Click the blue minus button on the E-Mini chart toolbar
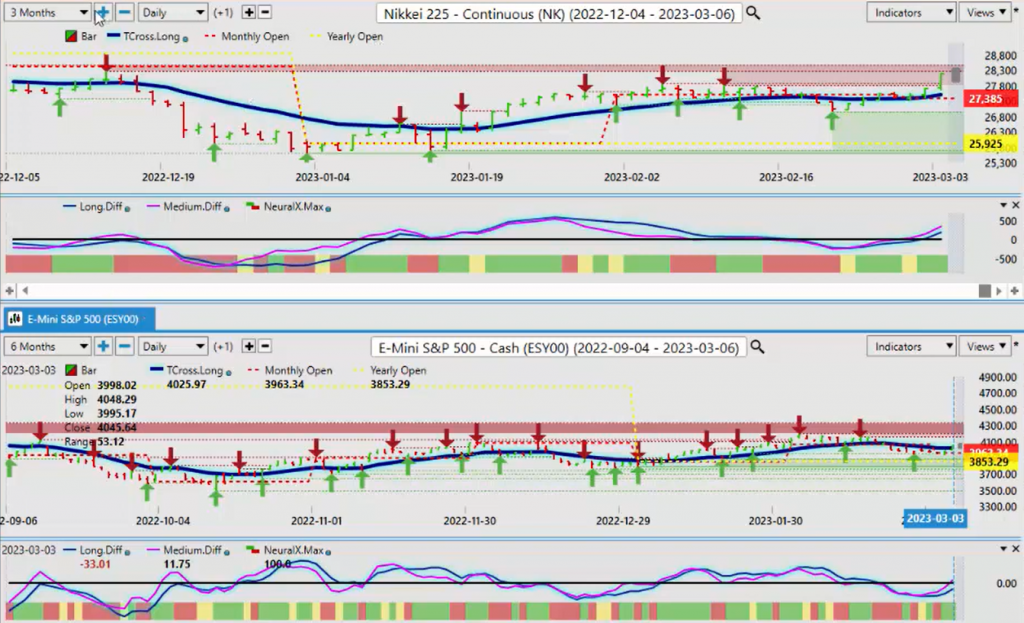The height and width of the screenshot is (623, 1024). (125, 347)
